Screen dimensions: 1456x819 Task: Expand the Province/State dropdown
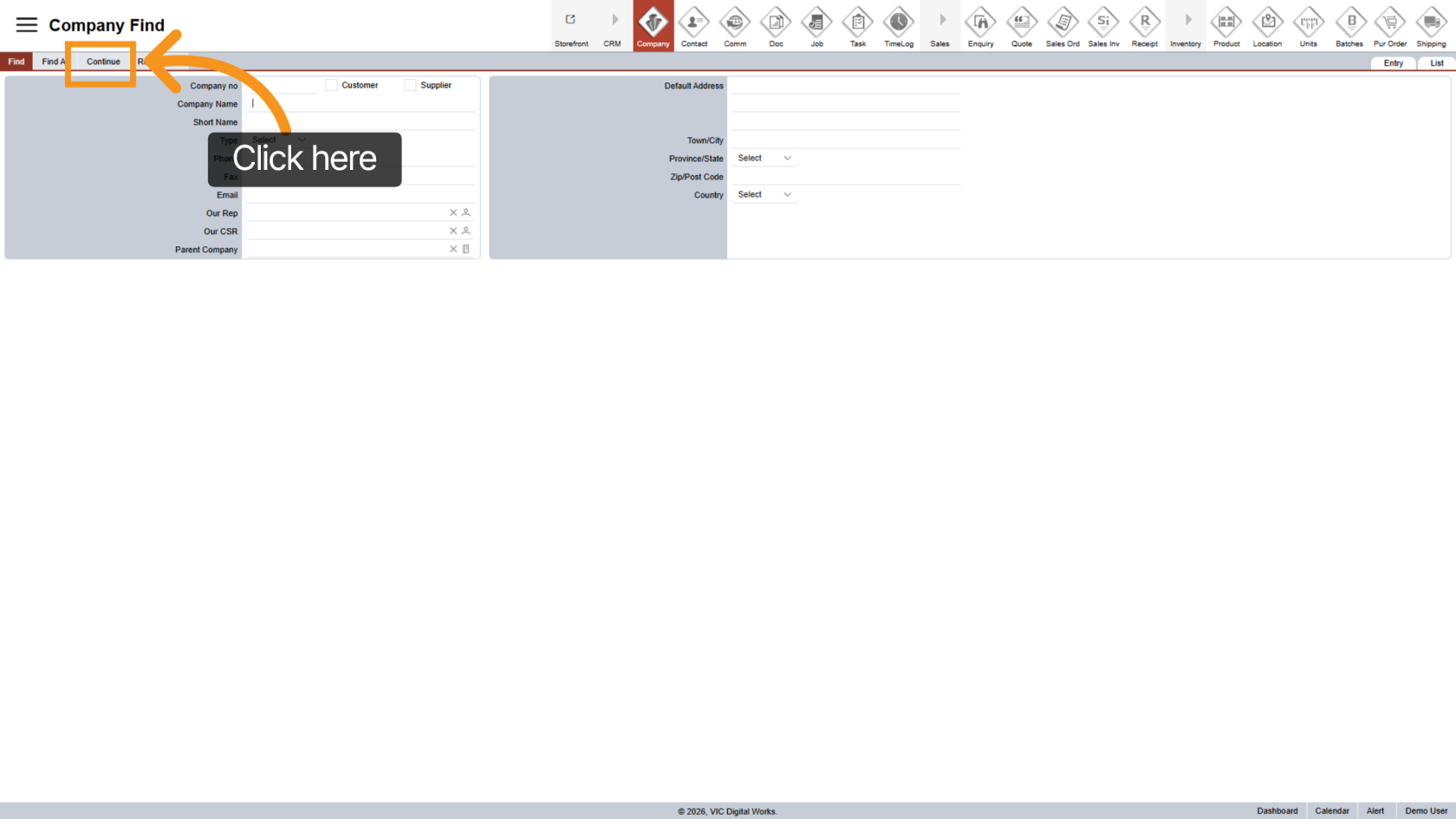tap(764, 159)
